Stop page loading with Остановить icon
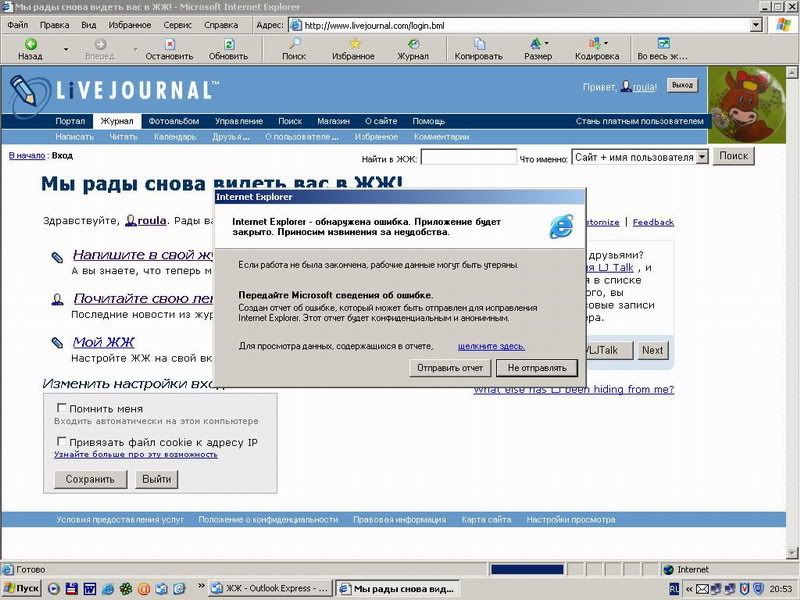Viewport: 800px width, 600px height. 169,44
